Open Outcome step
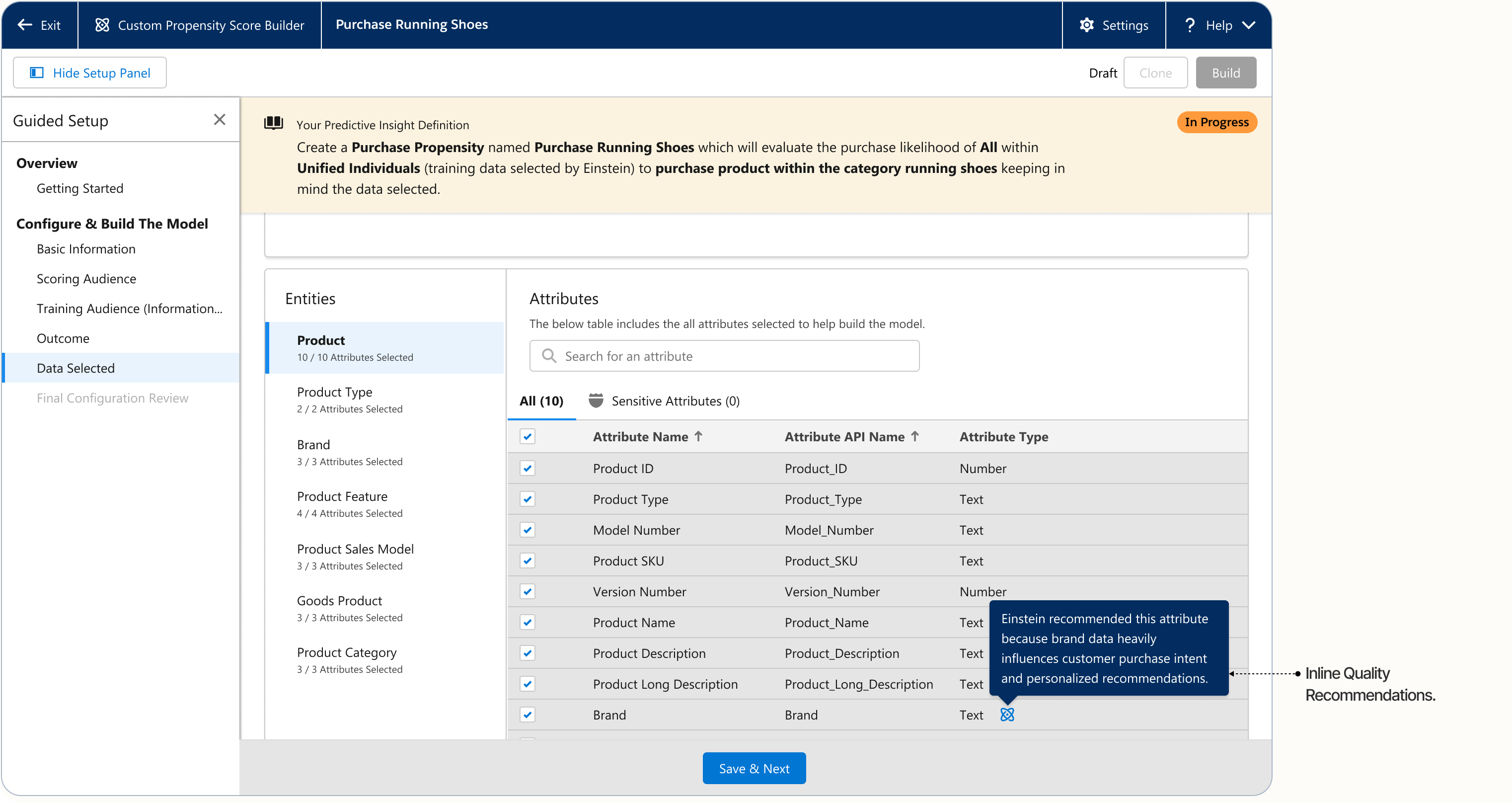Viewport: 1512px width, 802px height. (x=63, y=339)
